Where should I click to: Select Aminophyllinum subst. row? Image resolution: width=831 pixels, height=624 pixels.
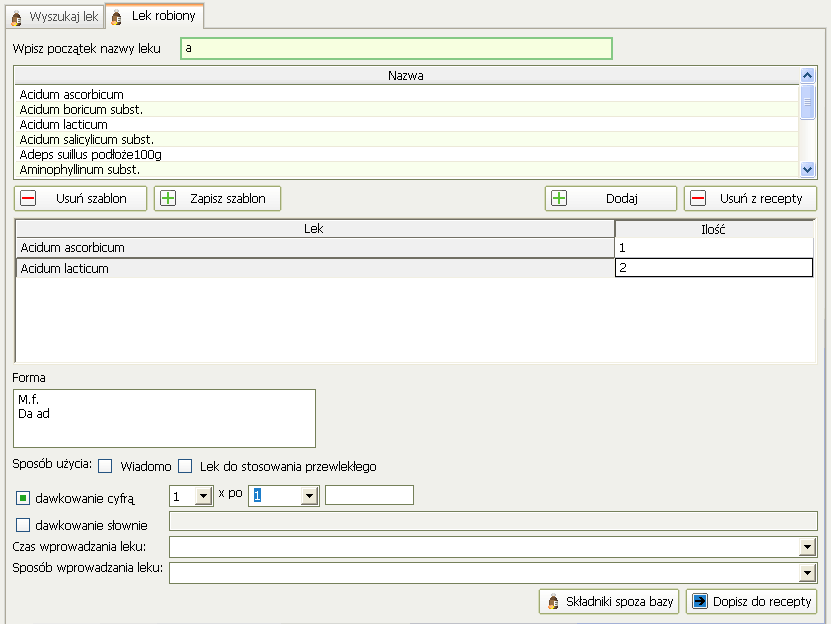(x=406, y=170)
